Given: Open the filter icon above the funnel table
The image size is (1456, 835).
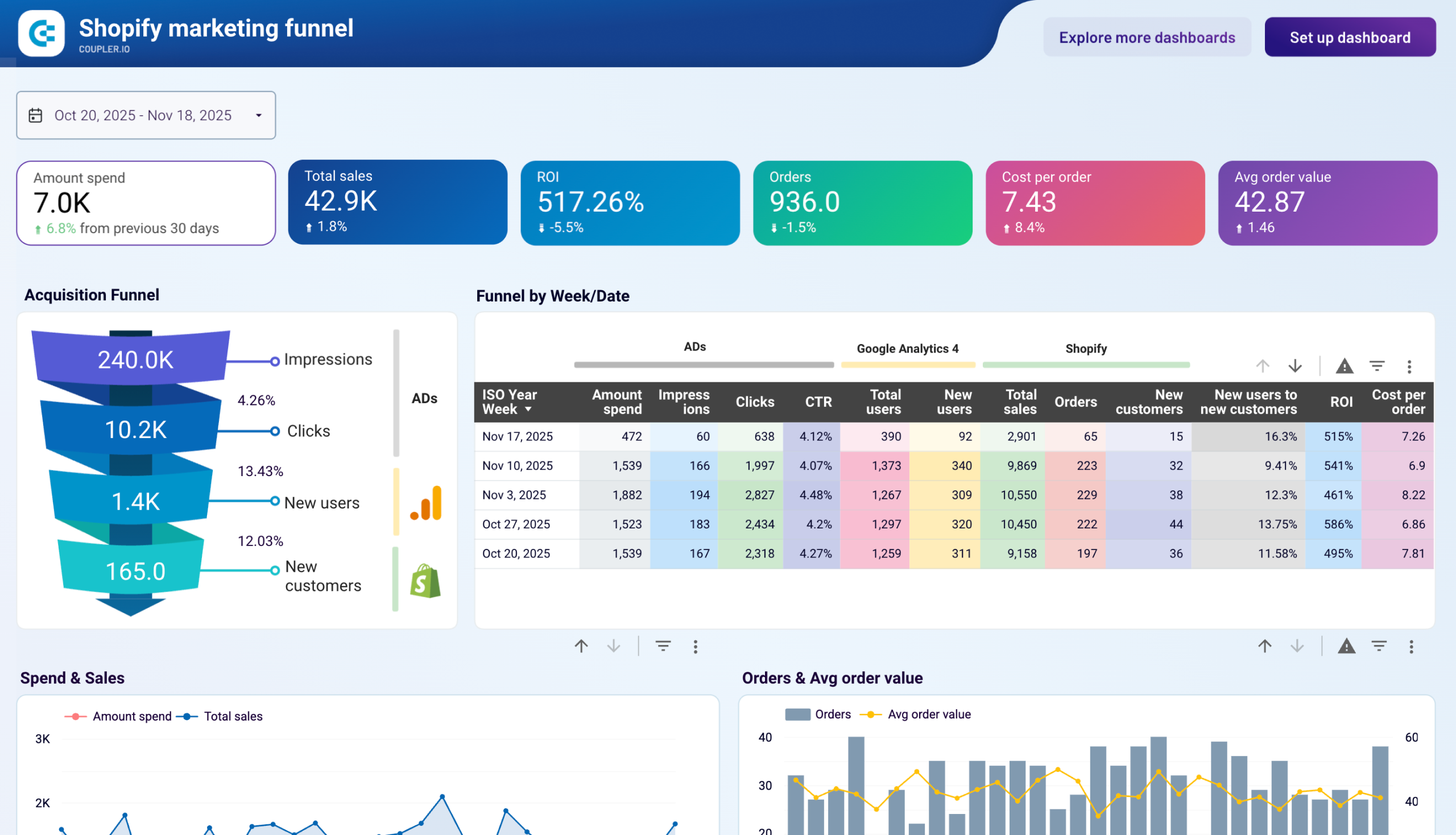Looking at the screenshot, I should (x=1377, y=366).
